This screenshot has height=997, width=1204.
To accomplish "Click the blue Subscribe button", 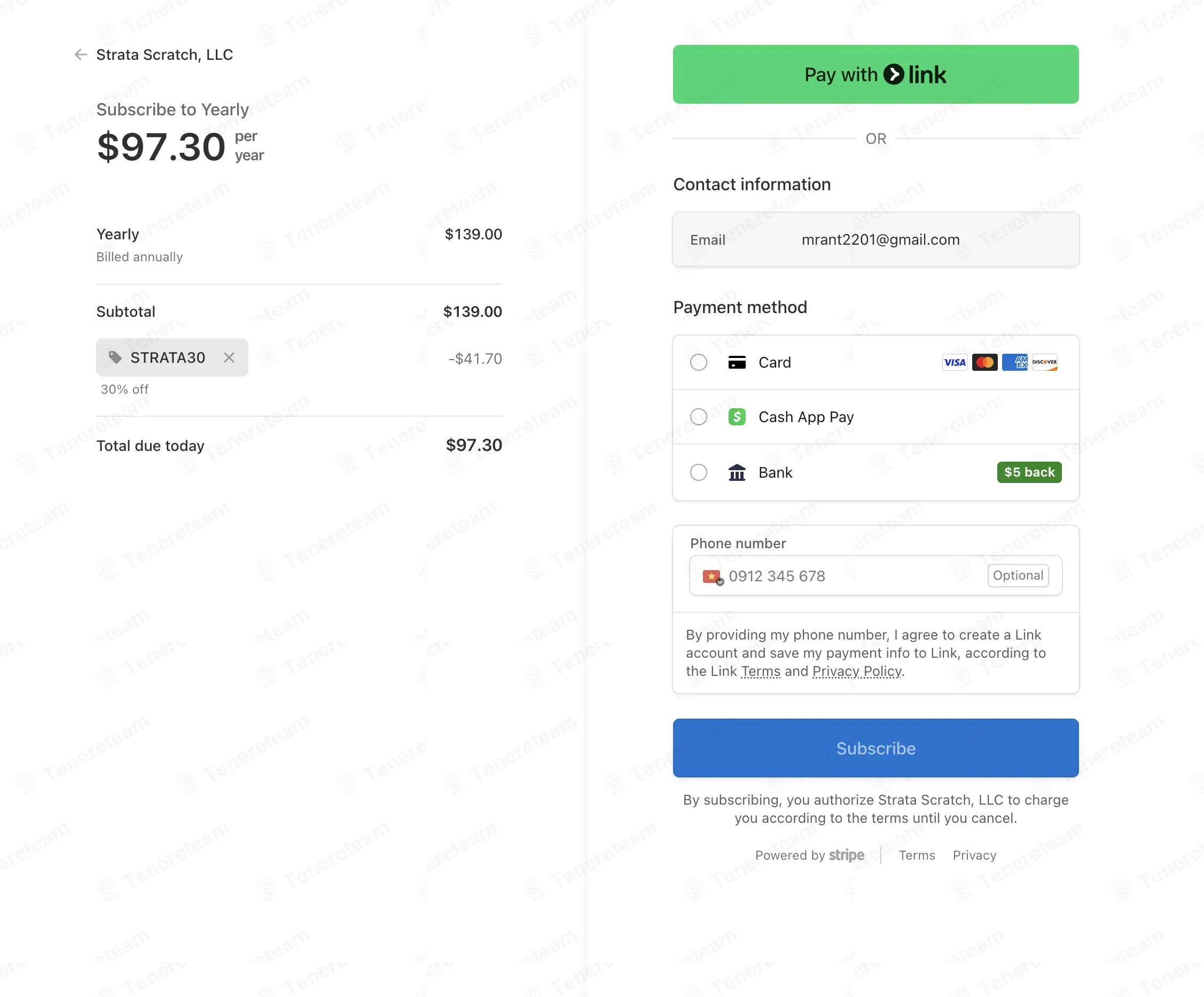I will click(x=875, y=748).
